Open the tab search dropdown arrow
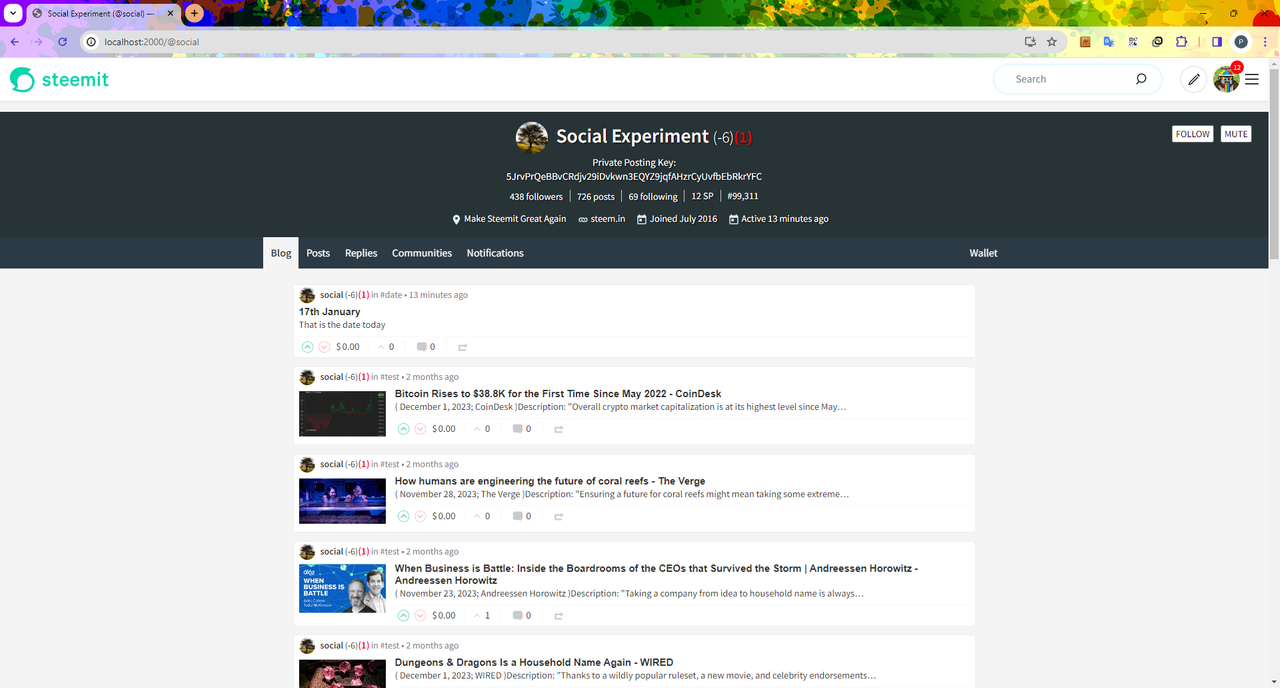 tap(12, 14)
